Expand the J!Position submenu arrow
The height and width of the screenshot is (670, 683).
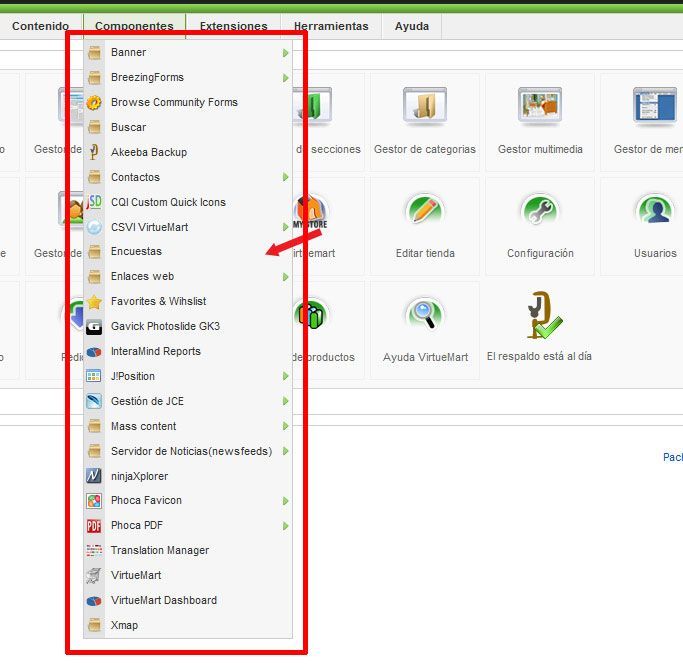point(285,376)
